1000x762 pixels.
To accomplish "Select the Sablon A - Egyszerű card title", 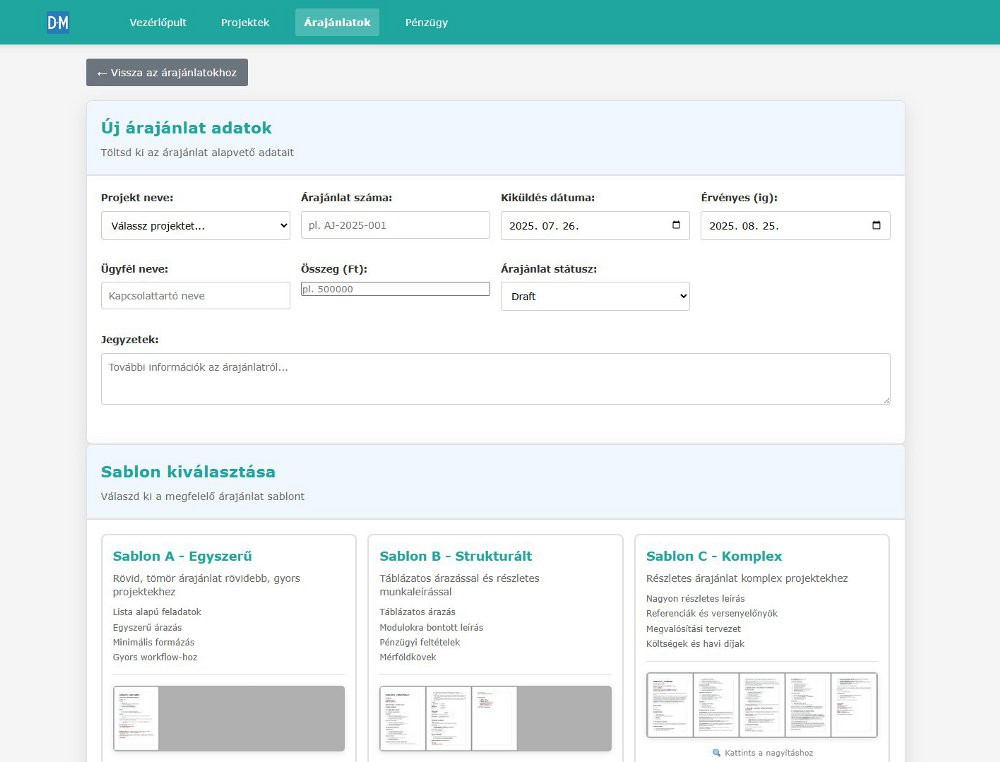I will point(182,556).
